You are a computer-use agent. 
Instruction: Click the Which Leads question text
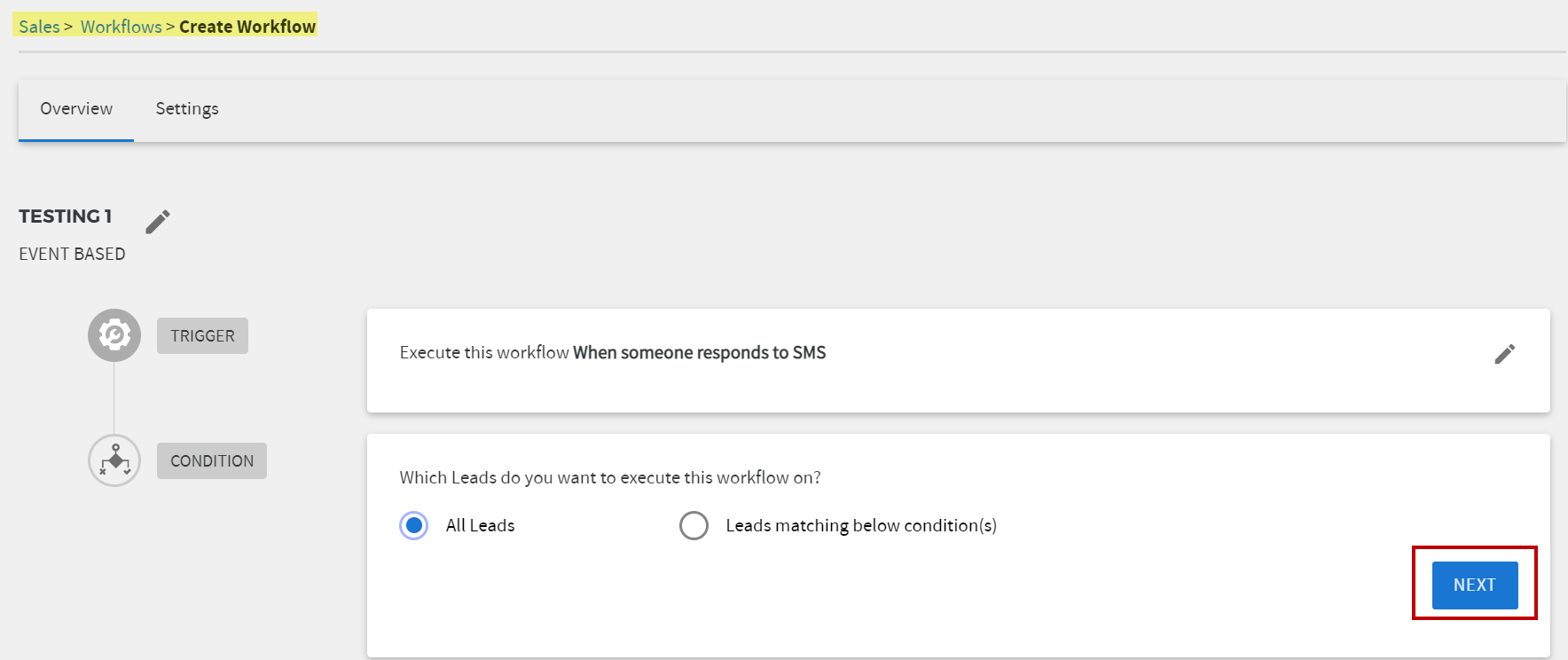610,477
